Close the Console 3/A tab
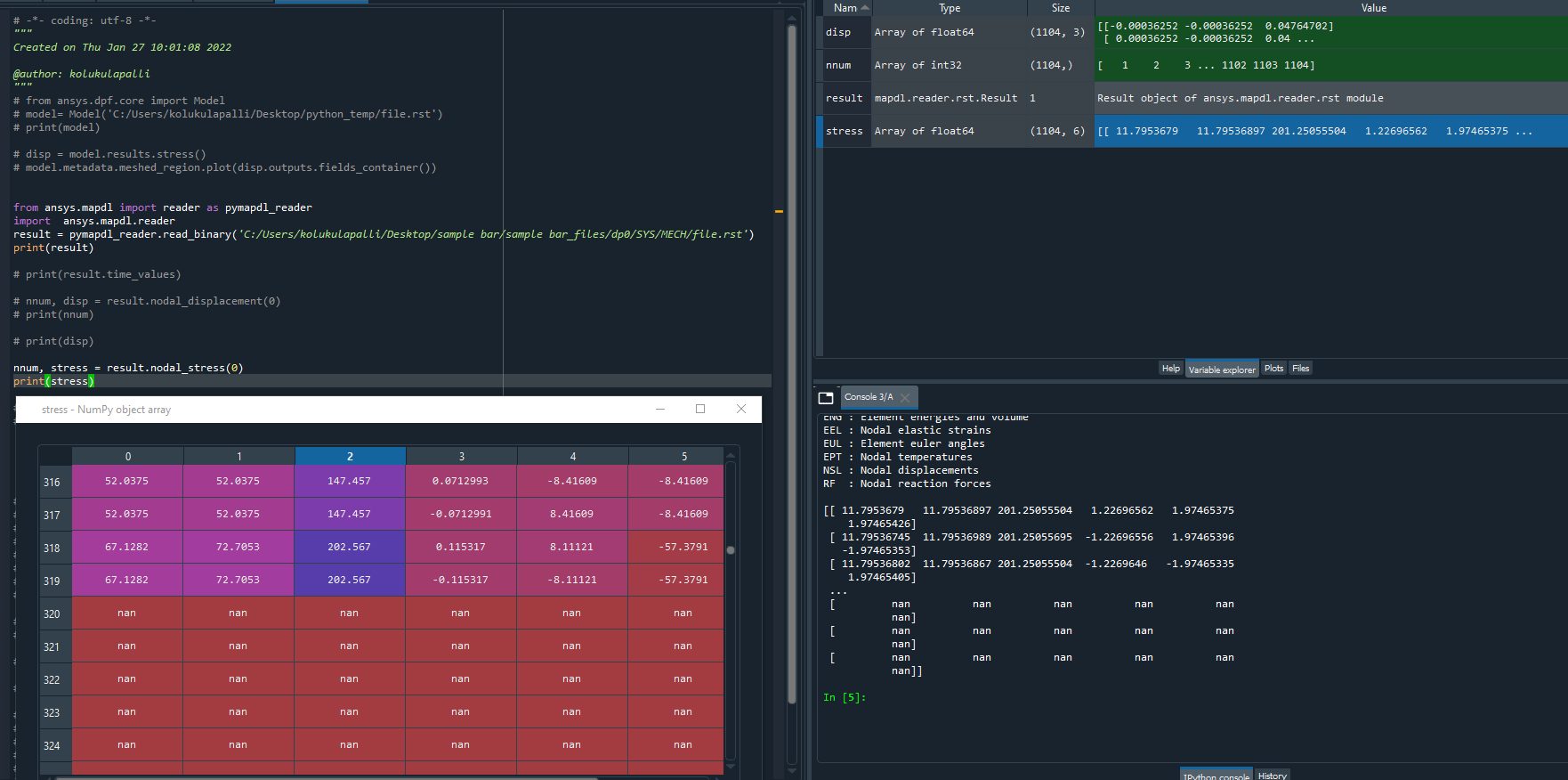This screenshot has height=780, width=1568. point(905,397)
